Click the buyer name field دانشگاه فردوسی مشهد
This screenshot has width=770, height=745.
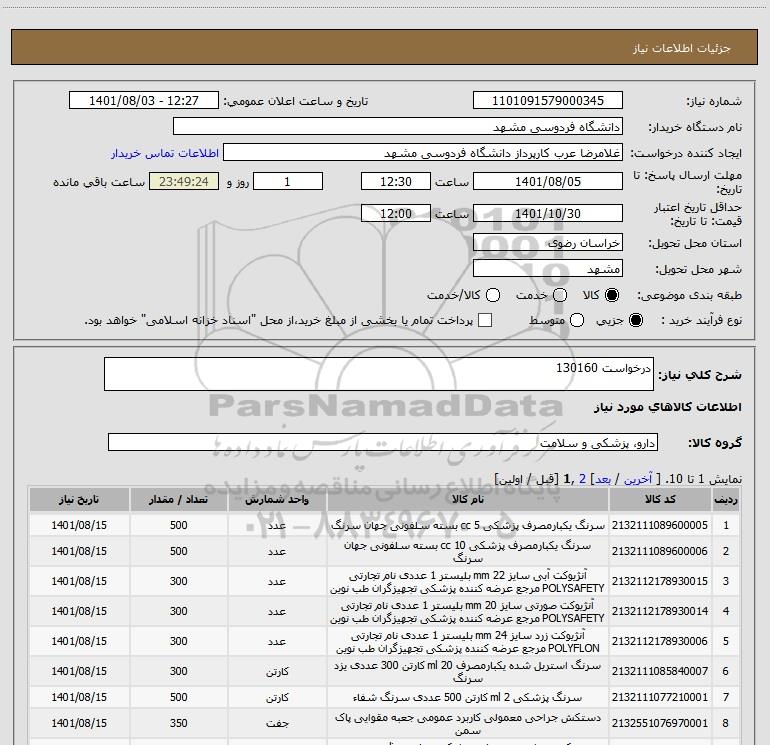[x=398, y=127]
